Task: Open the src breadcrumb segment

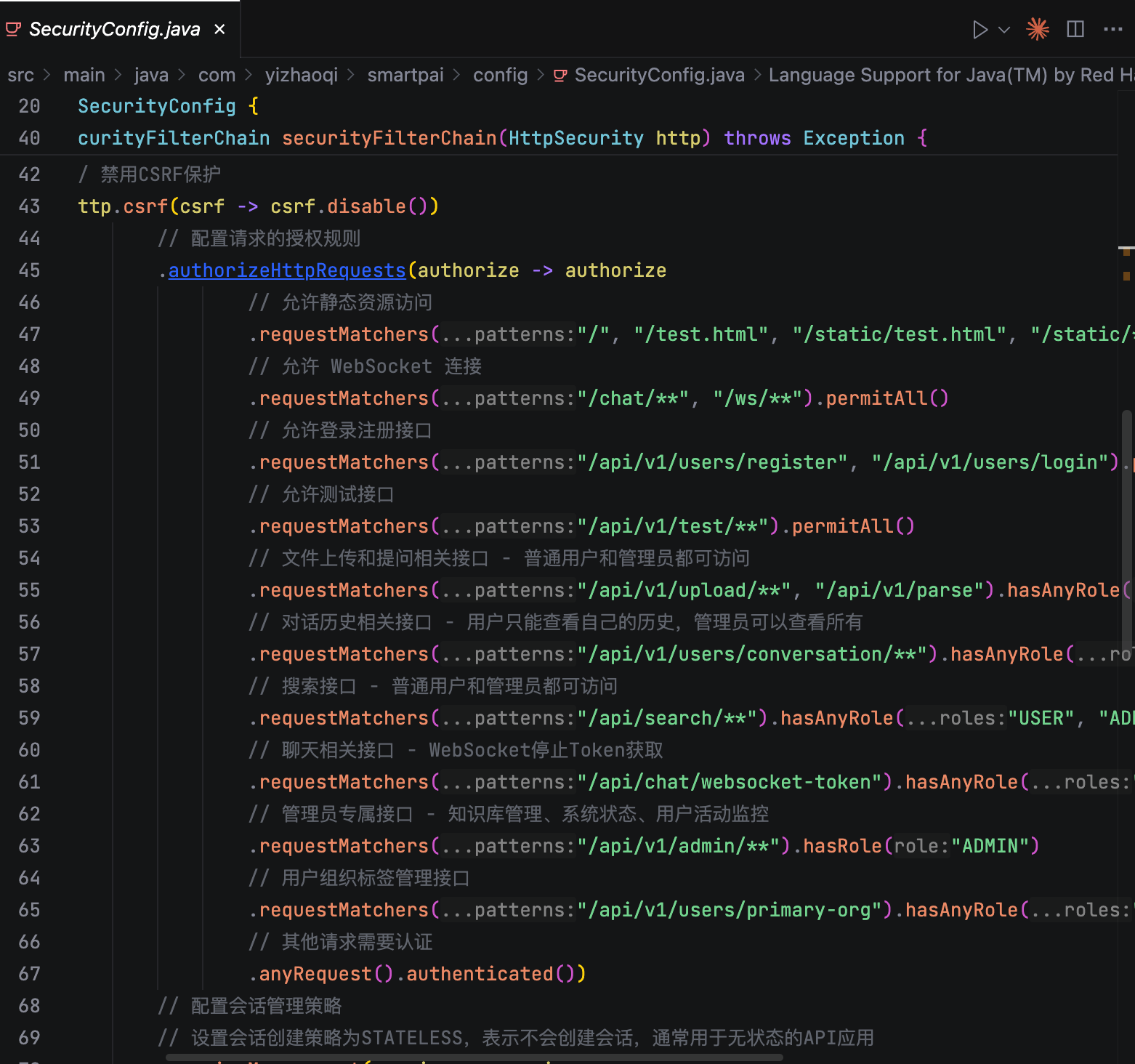Action: click(20, 76)
